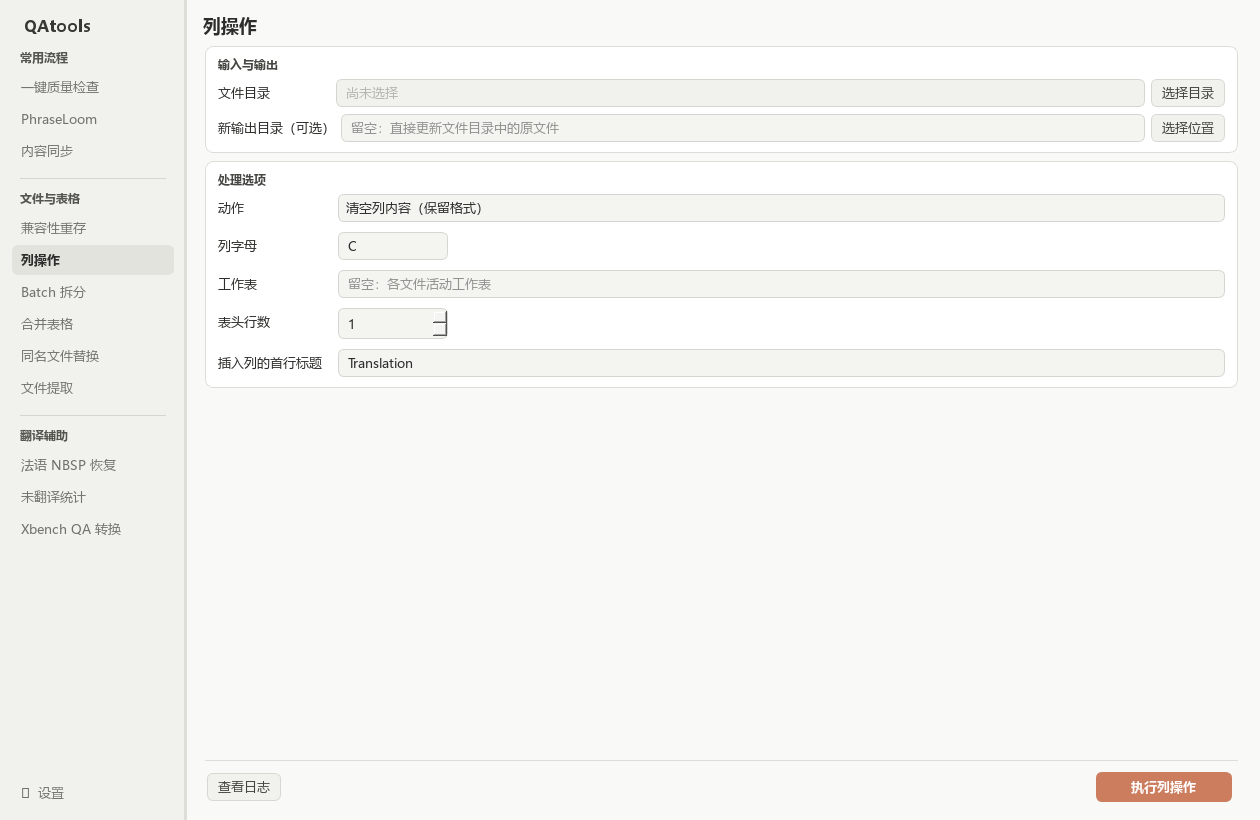This screenshot has width=1260, height=820.
Task: Click the 文件目录 path field
Action: (x=740, y=93)
